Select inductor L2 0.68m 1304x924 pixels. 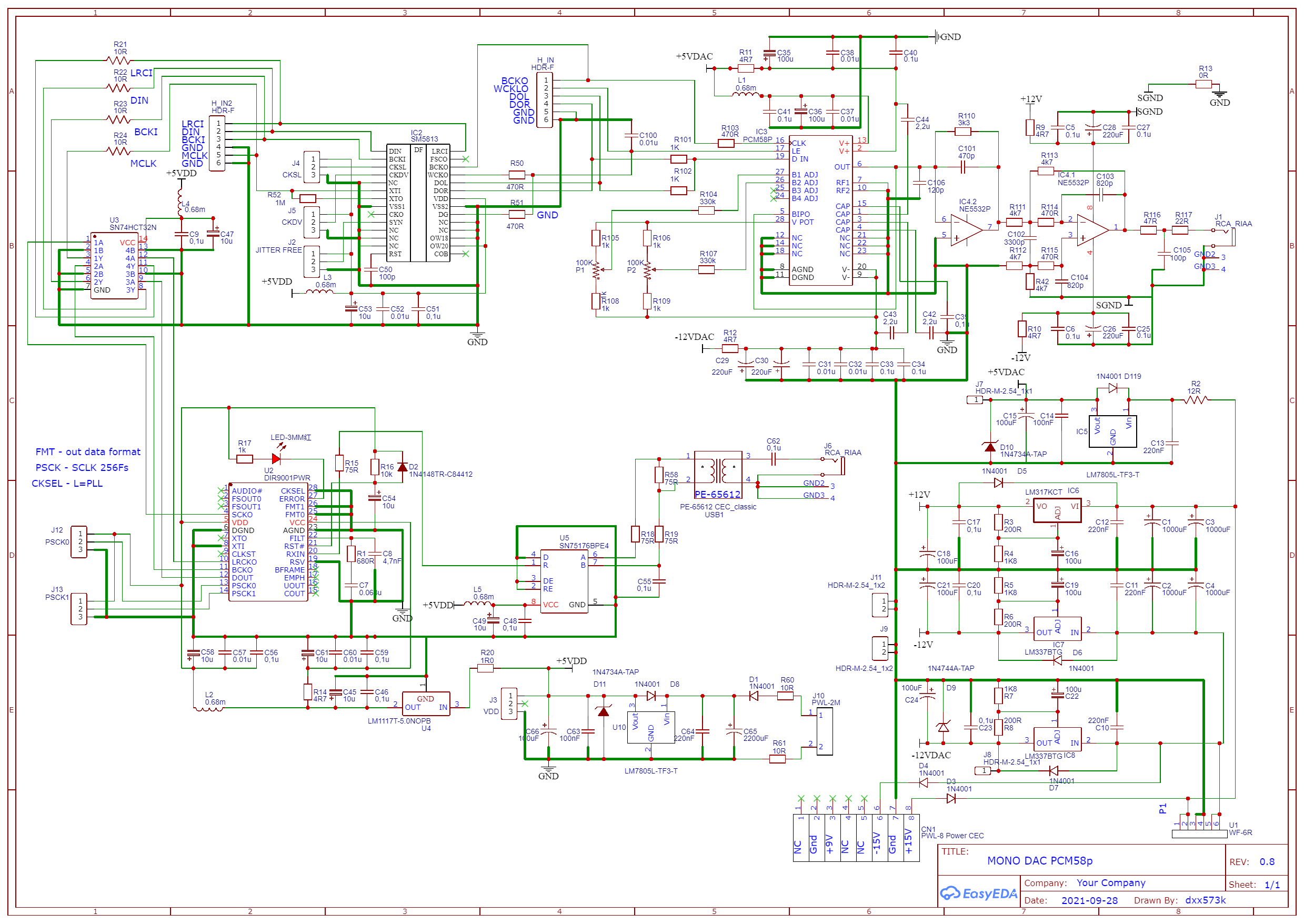pyautogui.click(x=209, y=709)
